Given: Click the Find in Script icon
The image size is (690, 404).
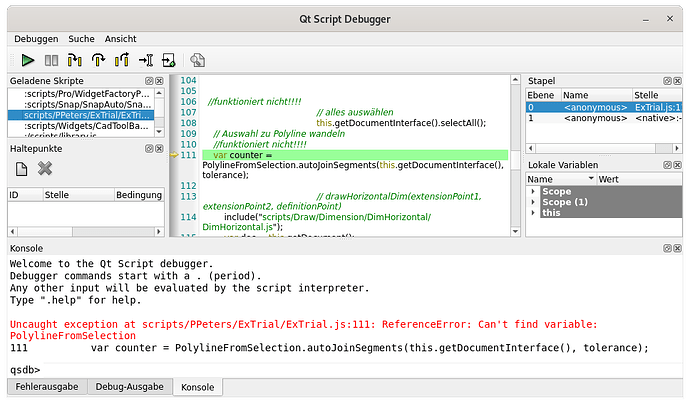Looking at the screenshot, I should coord(198,60).
